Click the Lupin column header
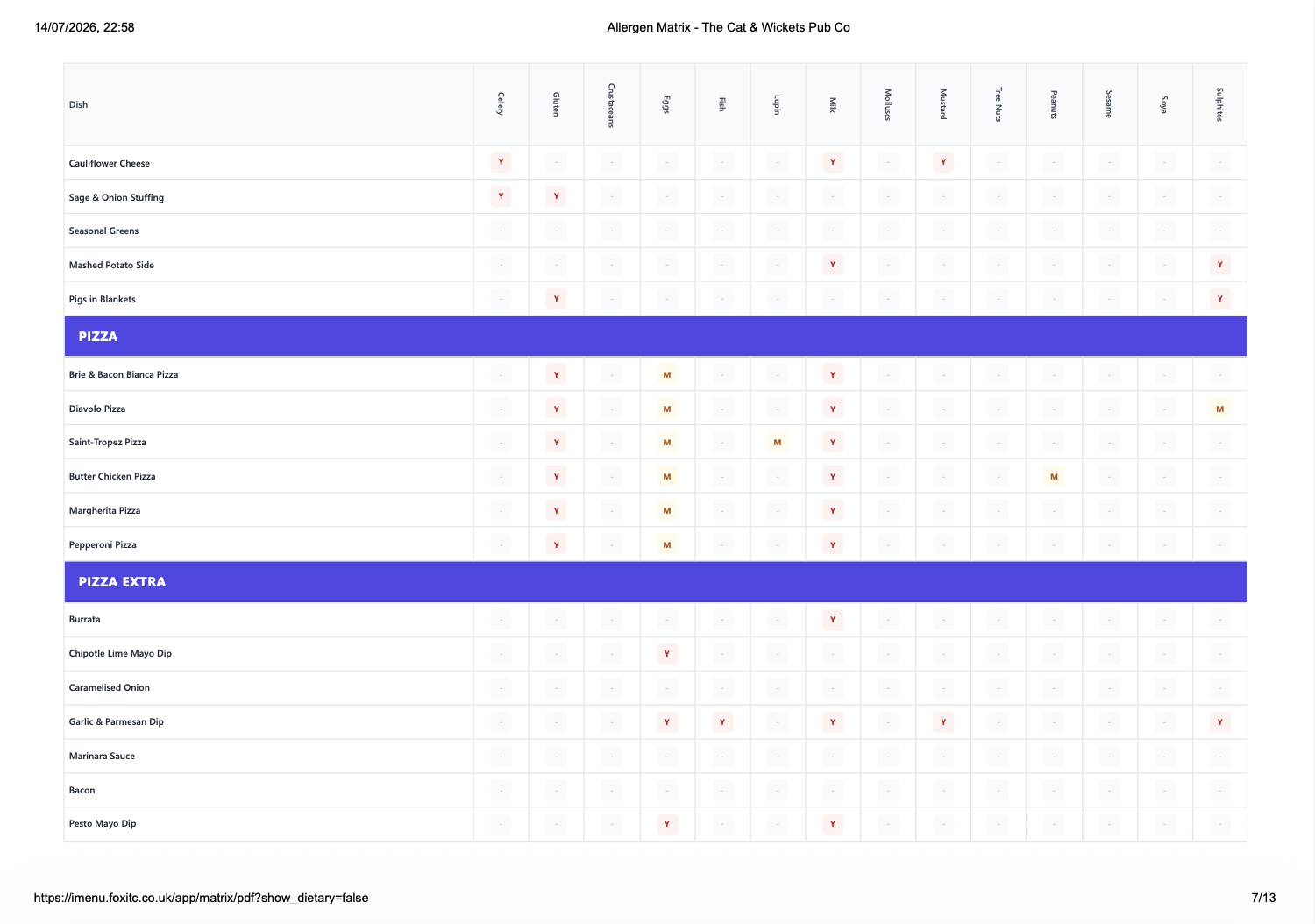1315x924 pixels. (777, 104)
